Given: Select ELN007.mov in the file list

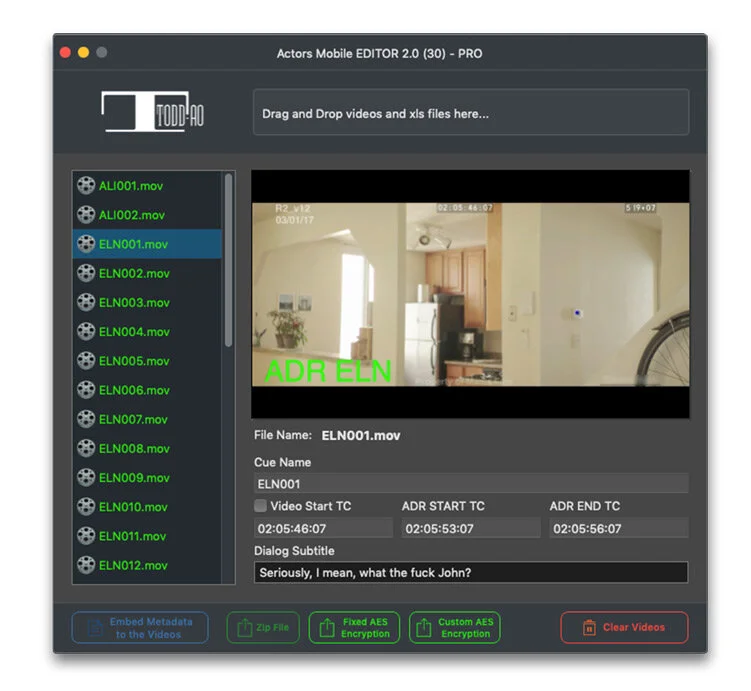Looking at the screenshot, I should [147, 419].
